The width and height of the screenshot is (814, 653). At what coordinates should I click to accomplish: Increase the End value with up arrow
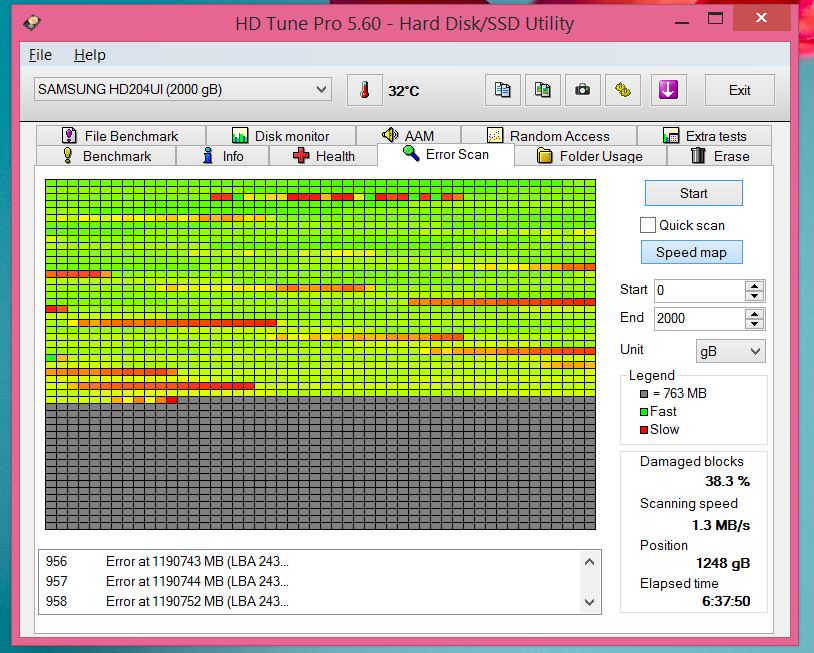pos(754,314)
